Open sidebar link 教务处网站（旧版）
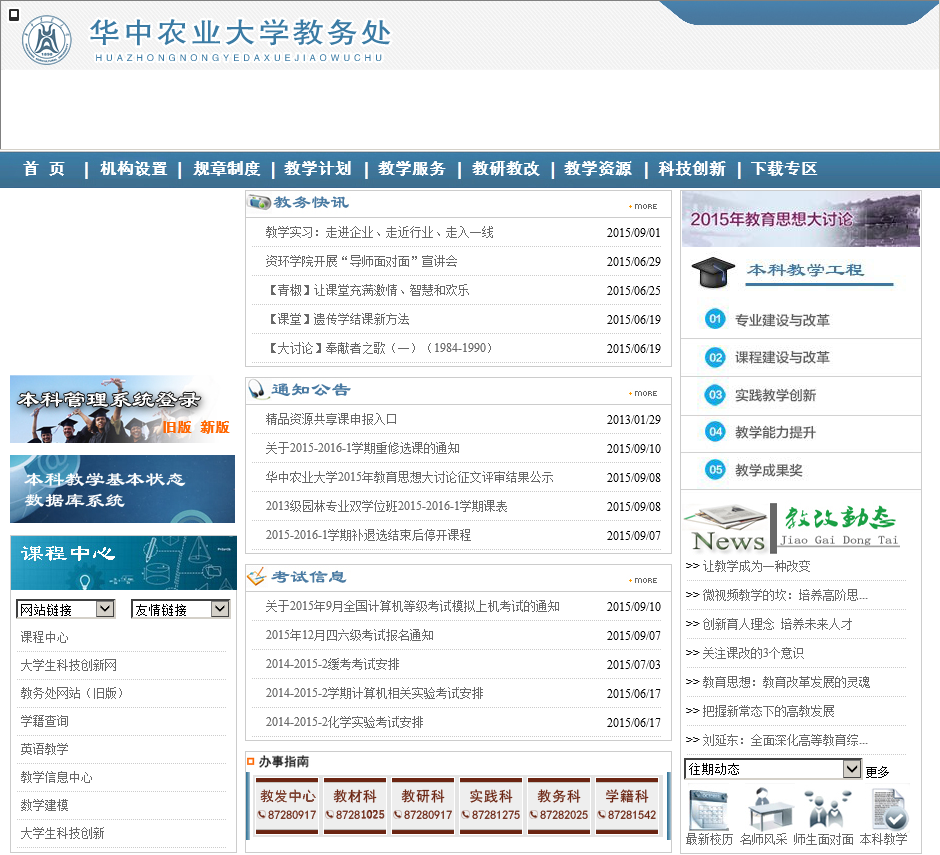The height and width of the screenshot is (855, 940). coord(72,693)
